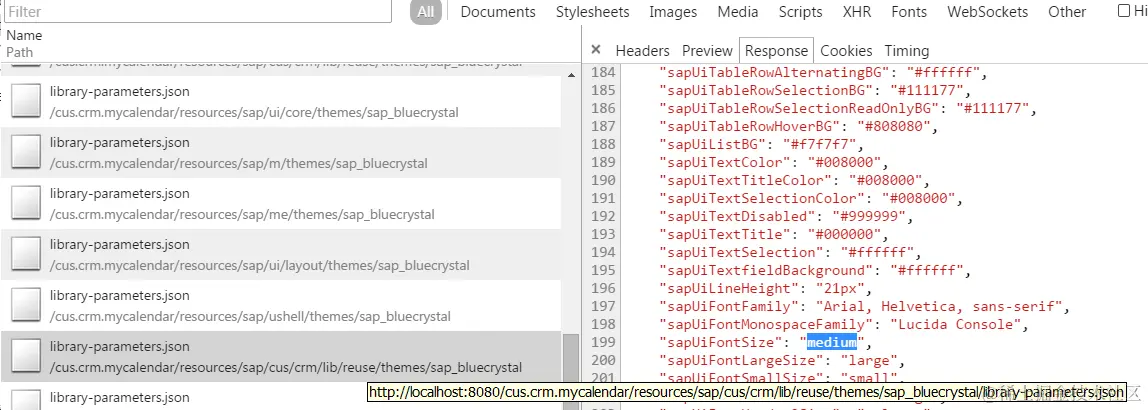Image resolution: width=1148 pixels, height=410 pixels.
Task: Filter requests by Media
Action: coord(737,12)
